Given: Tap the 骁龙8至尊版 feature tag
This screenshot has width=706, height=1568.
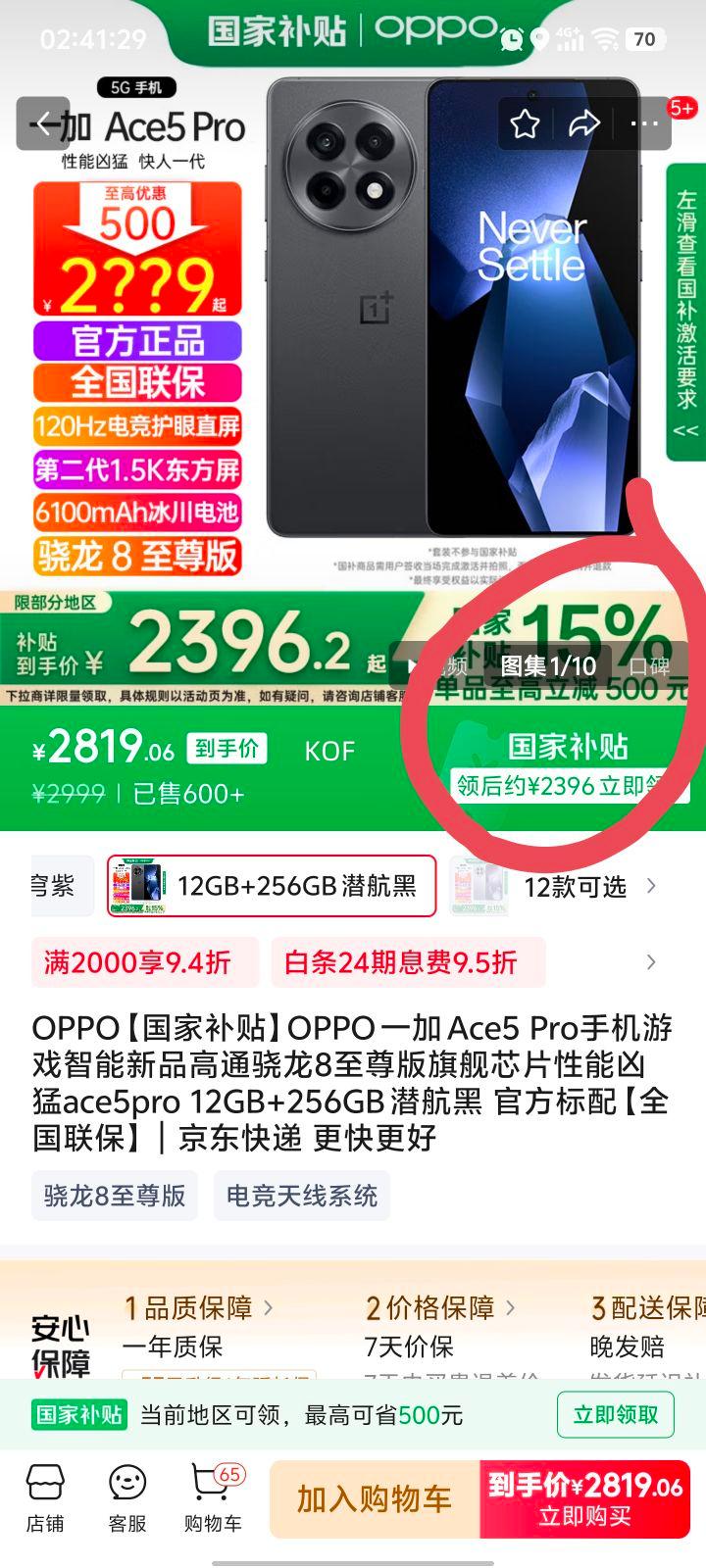Looking at the screenshot, I should (x=115, y=1196).
